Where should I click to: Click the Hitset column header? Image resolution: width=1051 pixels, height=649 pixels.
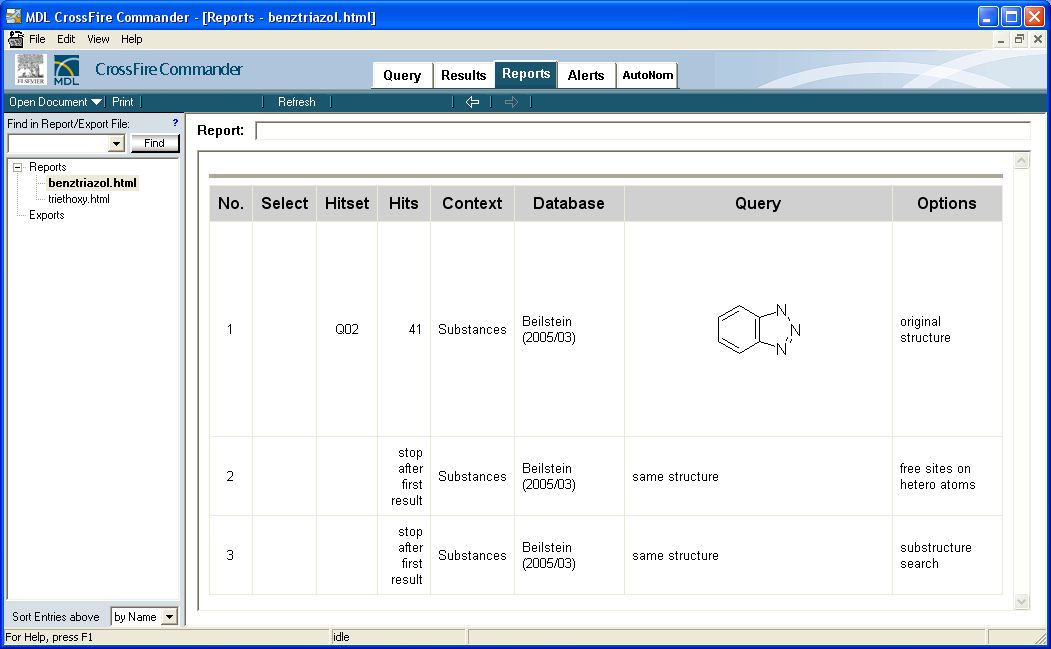point(347,203)
